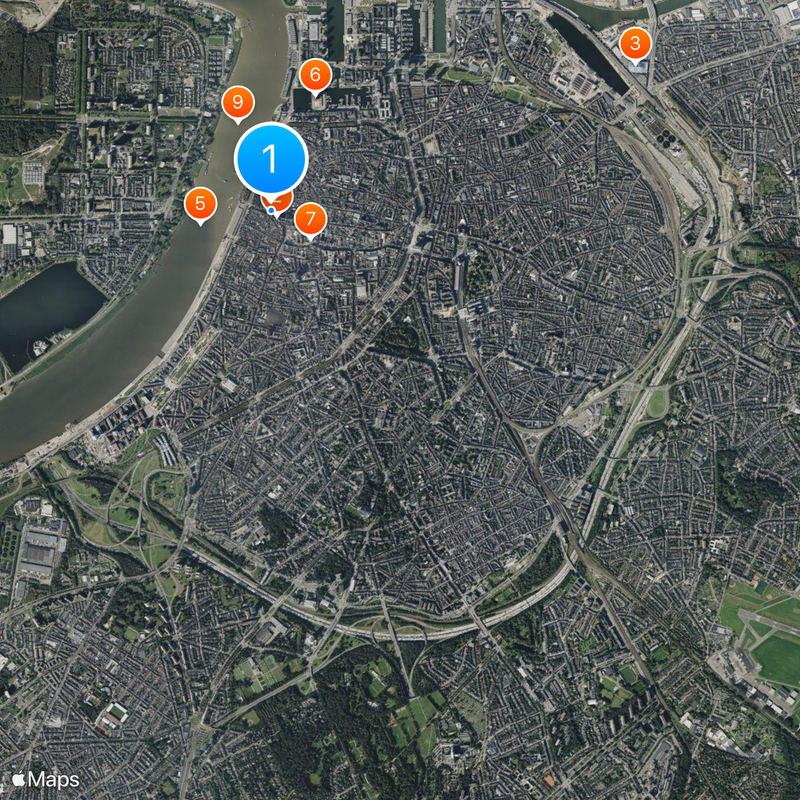This screenshot has height=800, width=800.
Task: Pick the orange pin numbered 9
Action: 238,103
